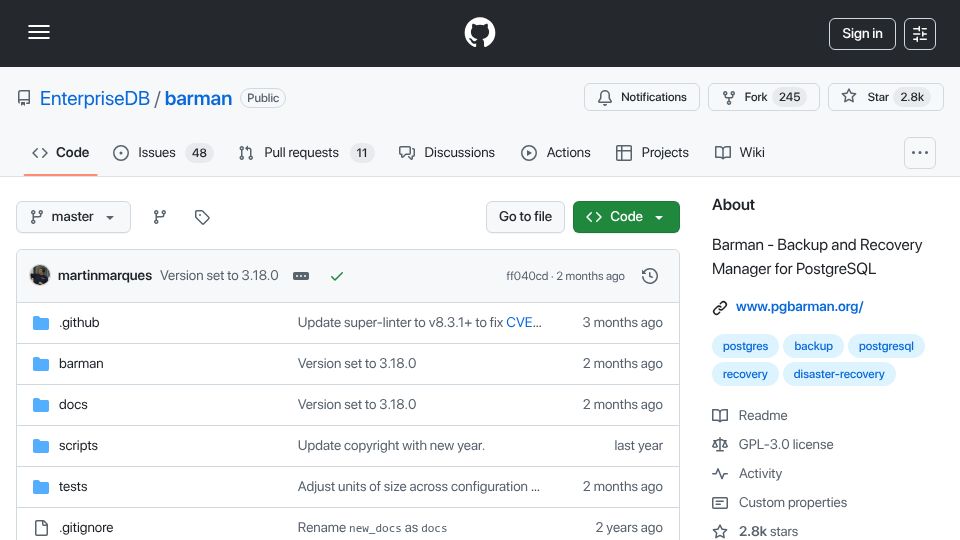960x540 pixels.
Task: Select the postgres topic tag
Action: coord(745,346)
